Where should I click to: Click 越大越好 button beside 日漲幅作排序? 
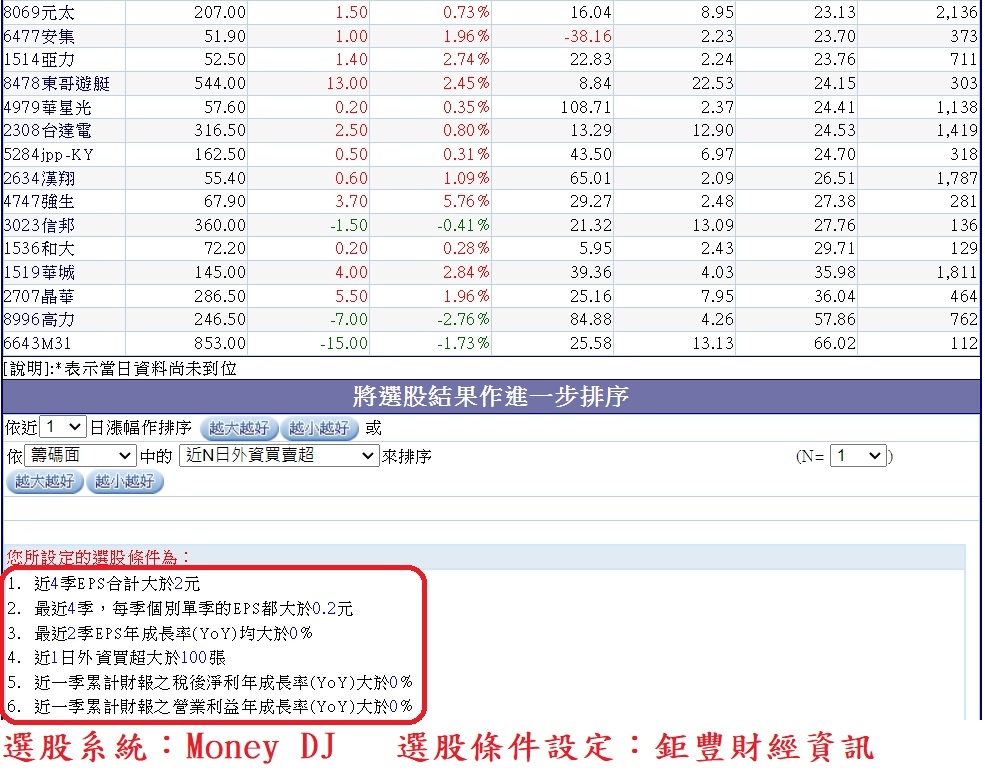[x=239, y=429]
